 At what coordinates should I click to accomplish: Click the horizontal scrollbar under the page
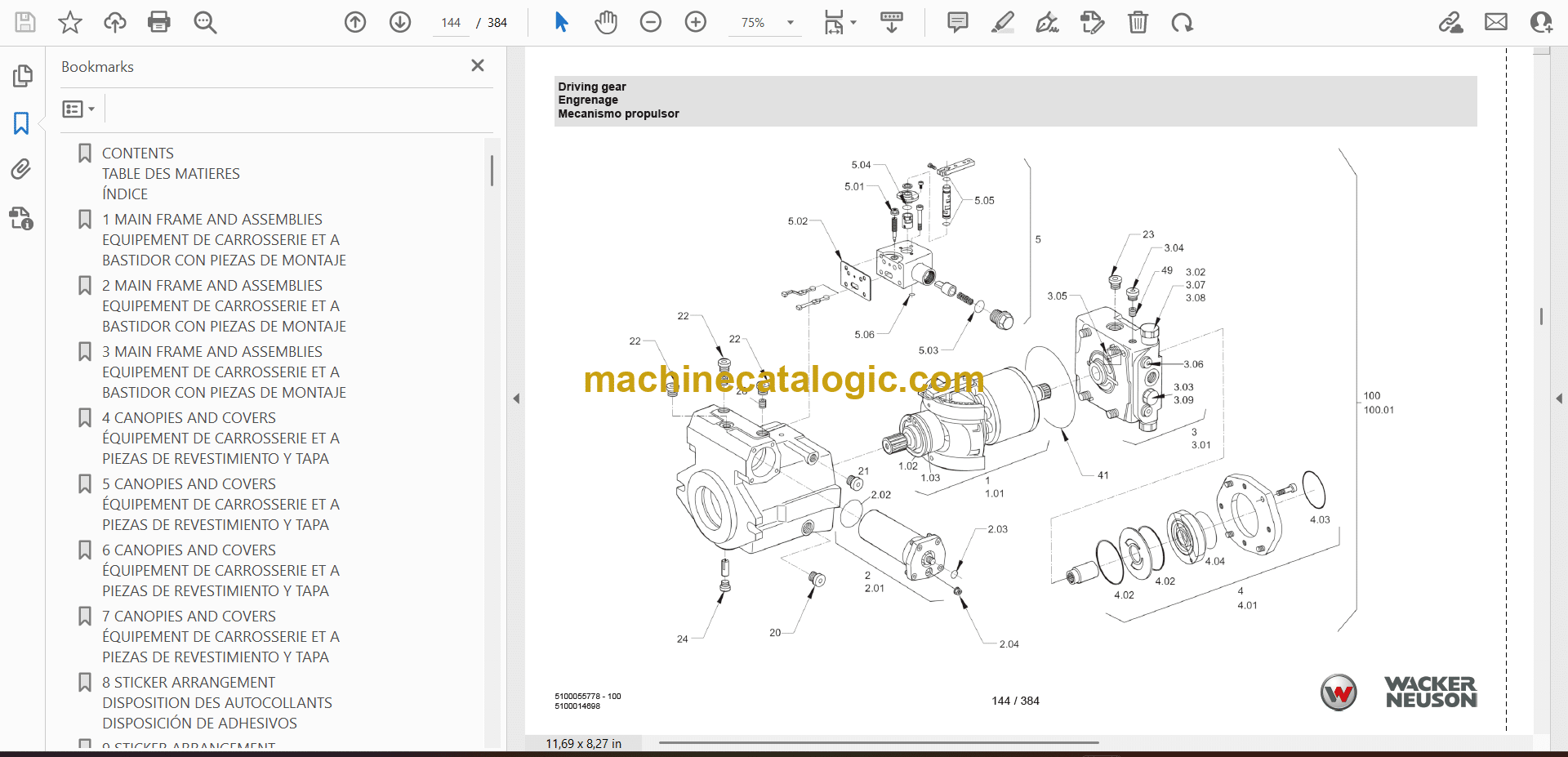(x=879, y=743)
